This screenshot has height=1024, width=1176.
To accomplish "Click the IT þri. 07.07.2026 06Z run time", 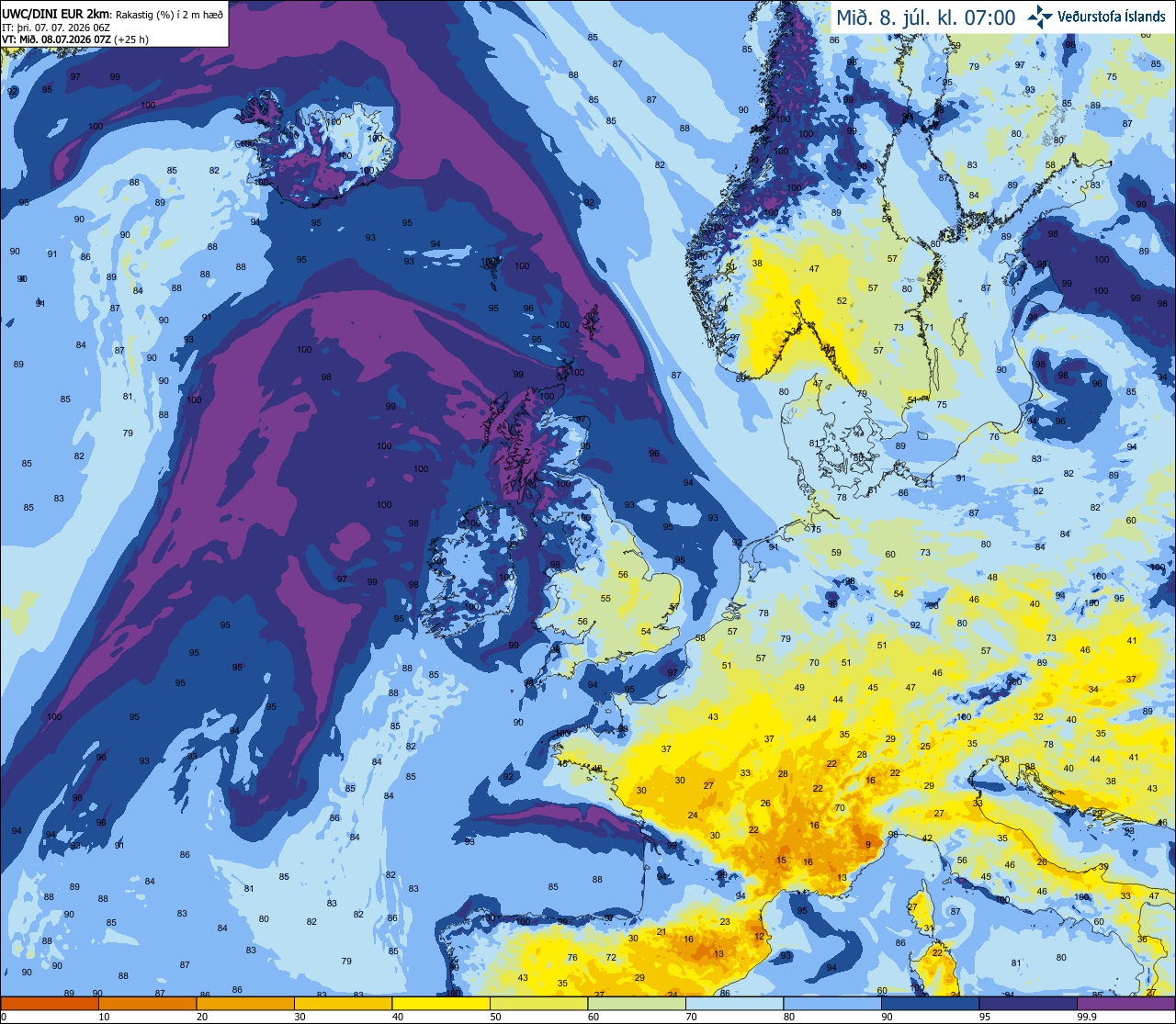I will 56,28.
